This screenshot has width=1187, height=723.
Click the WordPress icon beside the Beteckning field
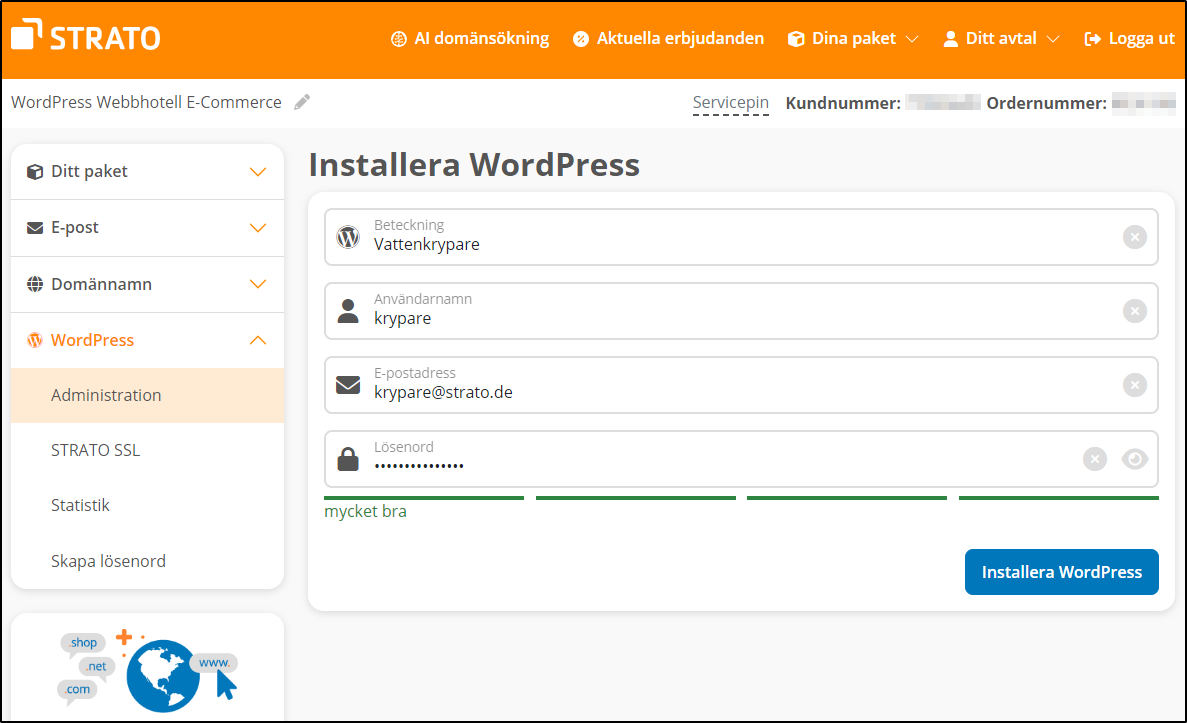pyautogui.click(x=347, y=237)
